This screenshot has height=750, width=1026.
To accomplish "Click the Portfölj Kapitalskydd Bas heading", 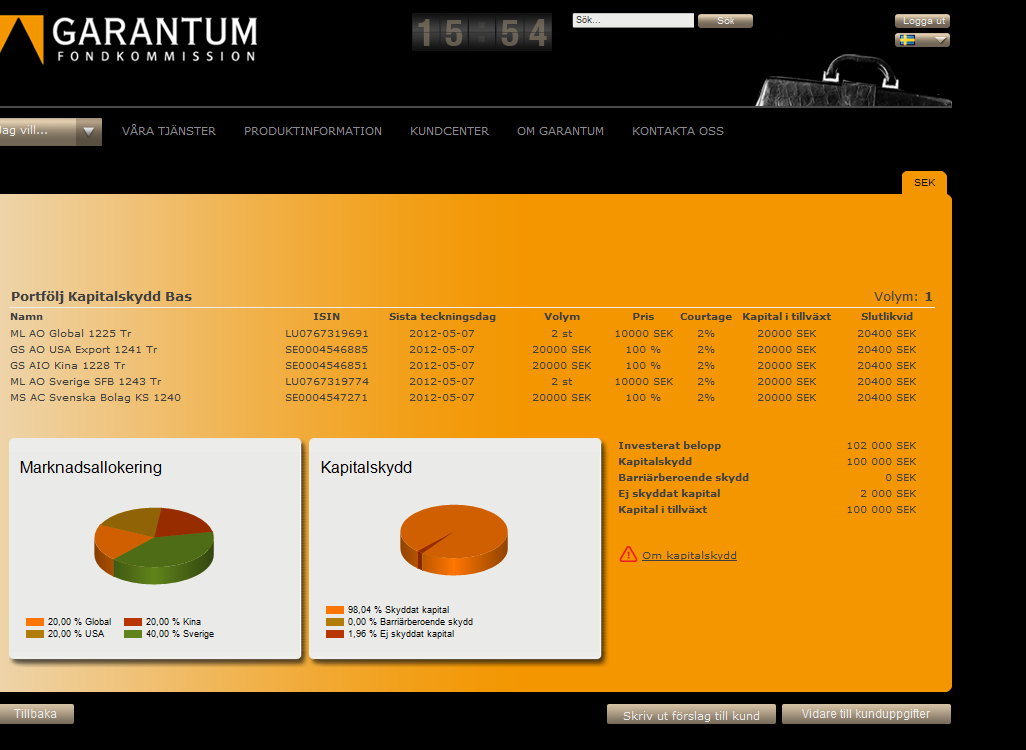I will point(101,296).
